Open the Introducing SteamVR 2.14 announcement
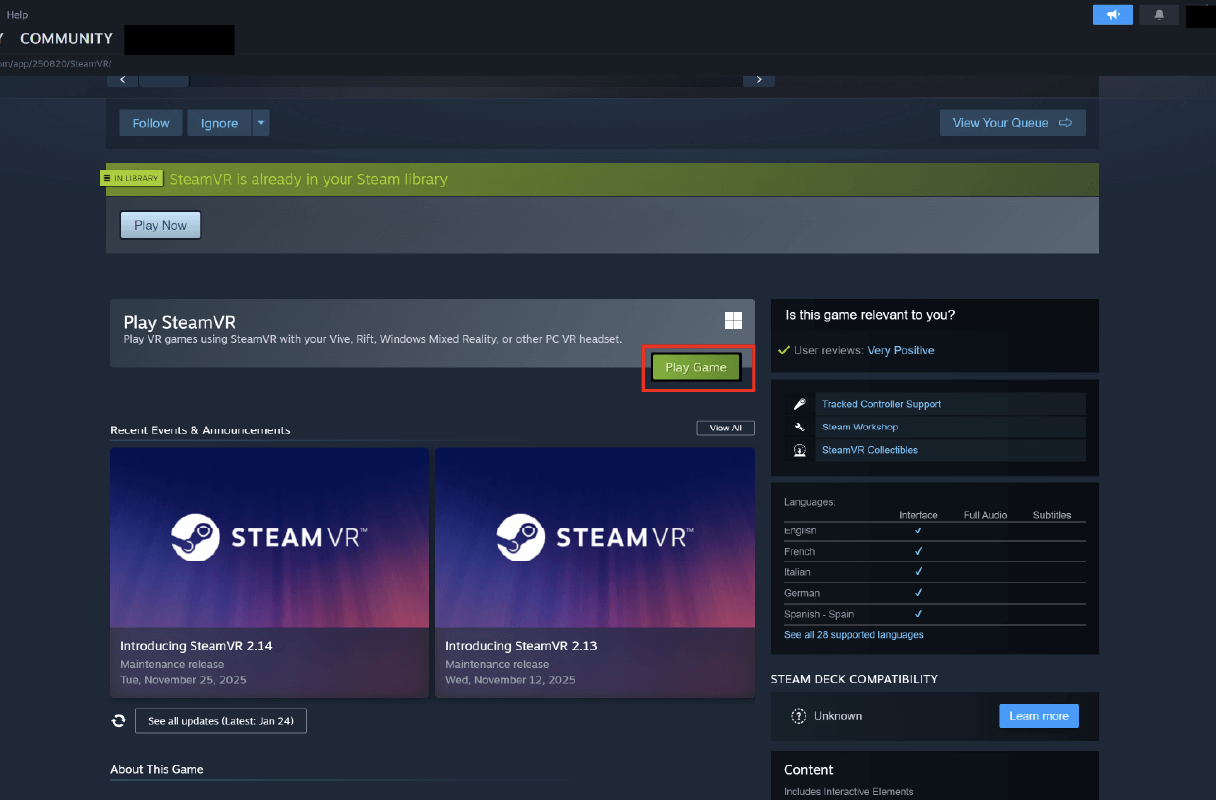 [x=269, y=572]
